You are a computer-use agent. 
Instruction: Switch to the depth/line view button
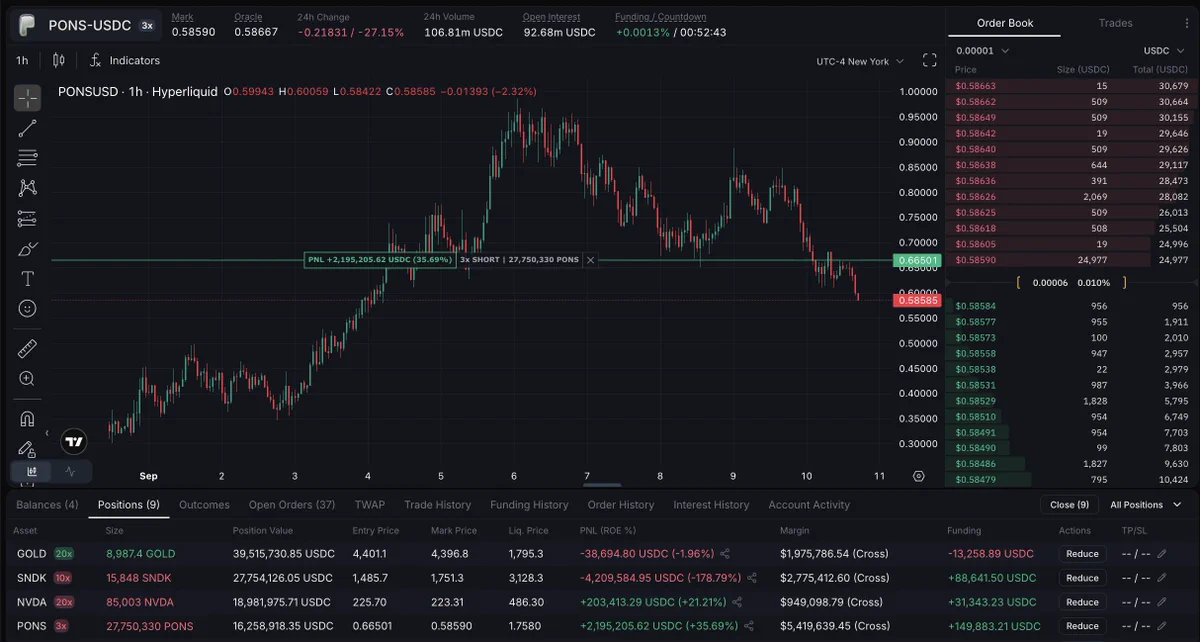[70, 471]
